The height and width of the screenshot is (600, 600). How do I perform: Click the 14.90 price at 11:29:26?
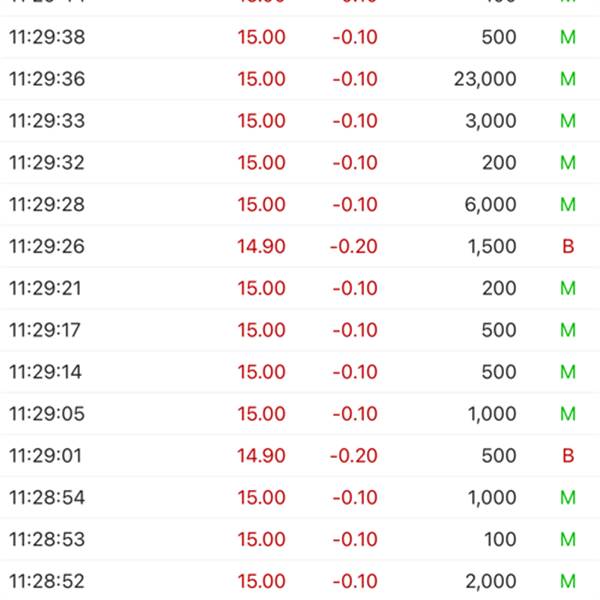click(261, 246)
